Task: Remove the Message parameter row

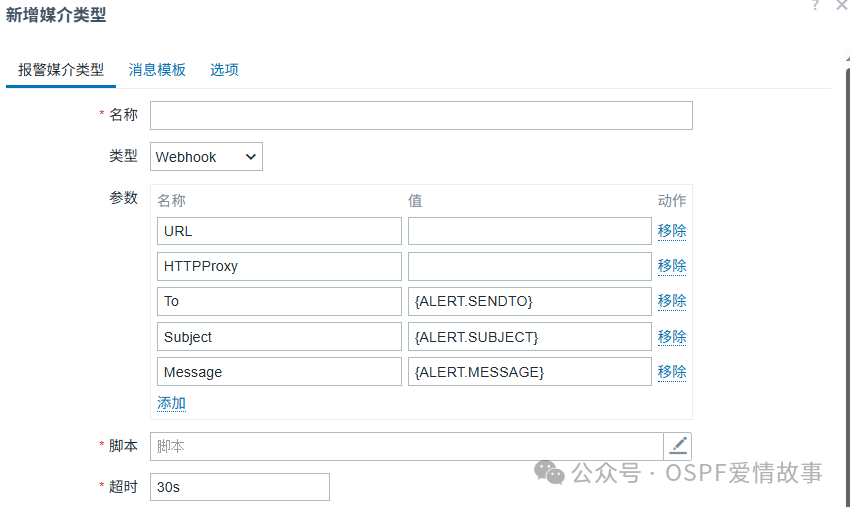Action: [x=672, y=372]
